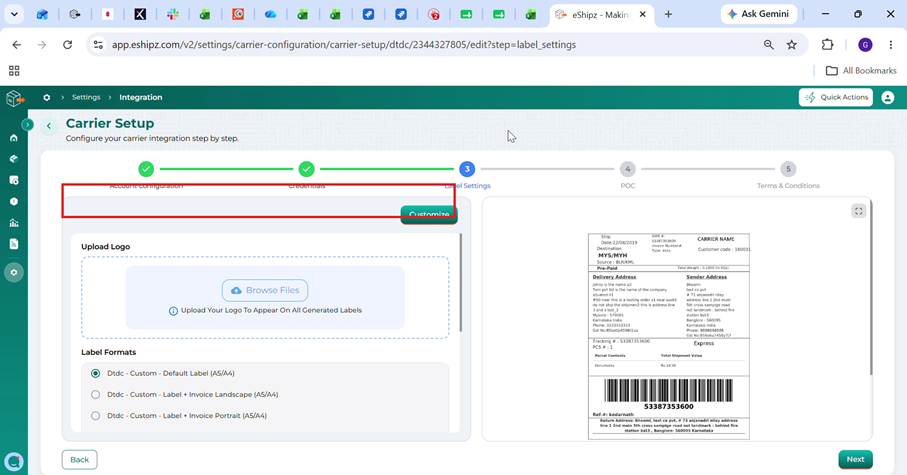
Task: Click the gear icon in the breadcrumb
Action: point(46,97)
